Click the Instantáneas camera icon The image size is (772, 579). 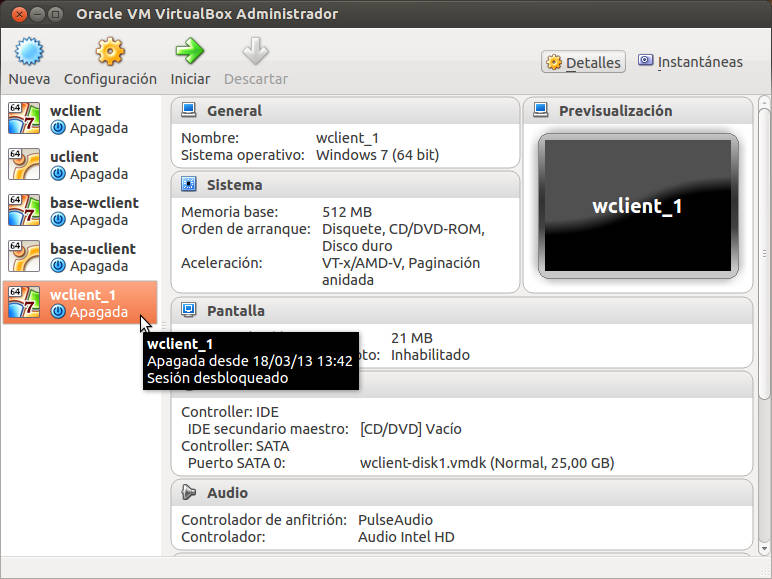point(645,61)
